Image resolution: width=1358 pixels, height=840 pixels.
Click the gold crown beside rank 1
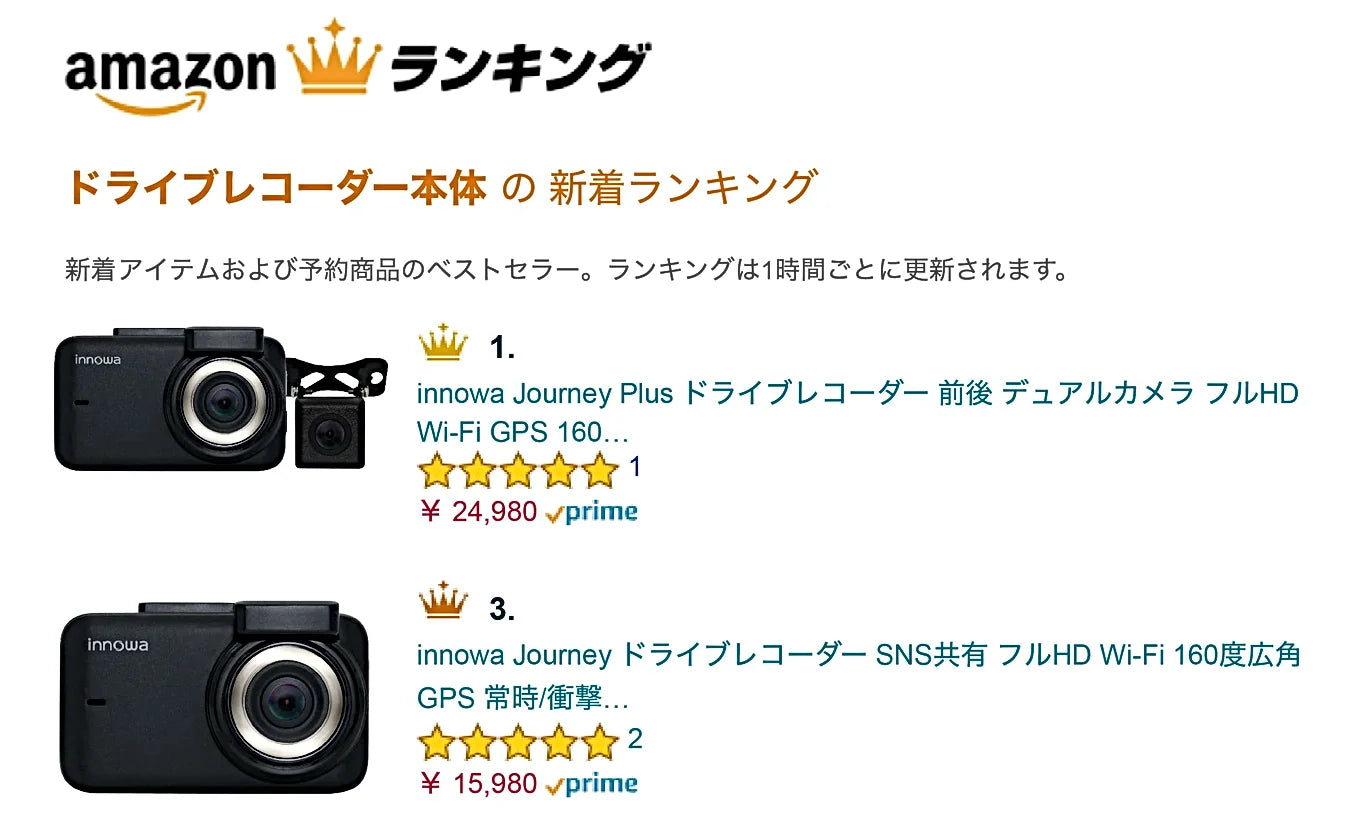[x=443, y=344]
